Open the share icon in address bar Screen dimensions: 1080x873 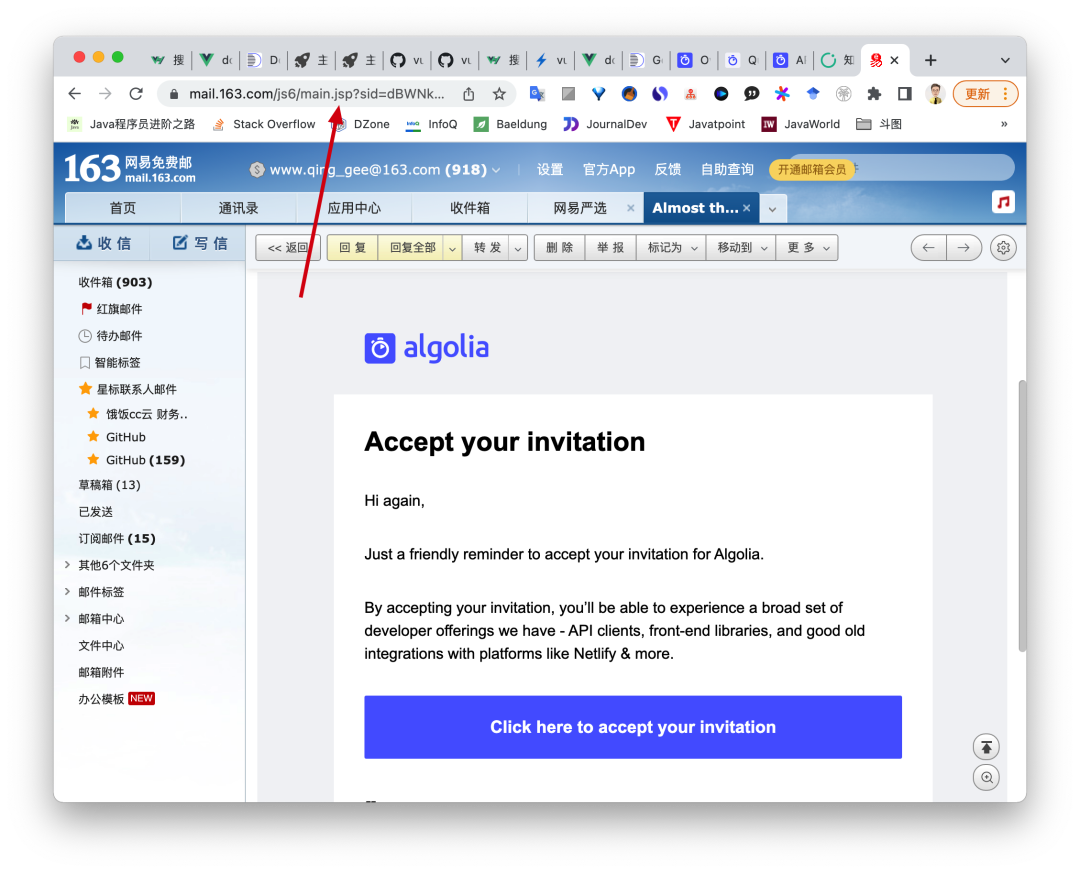tap(468, 94)
